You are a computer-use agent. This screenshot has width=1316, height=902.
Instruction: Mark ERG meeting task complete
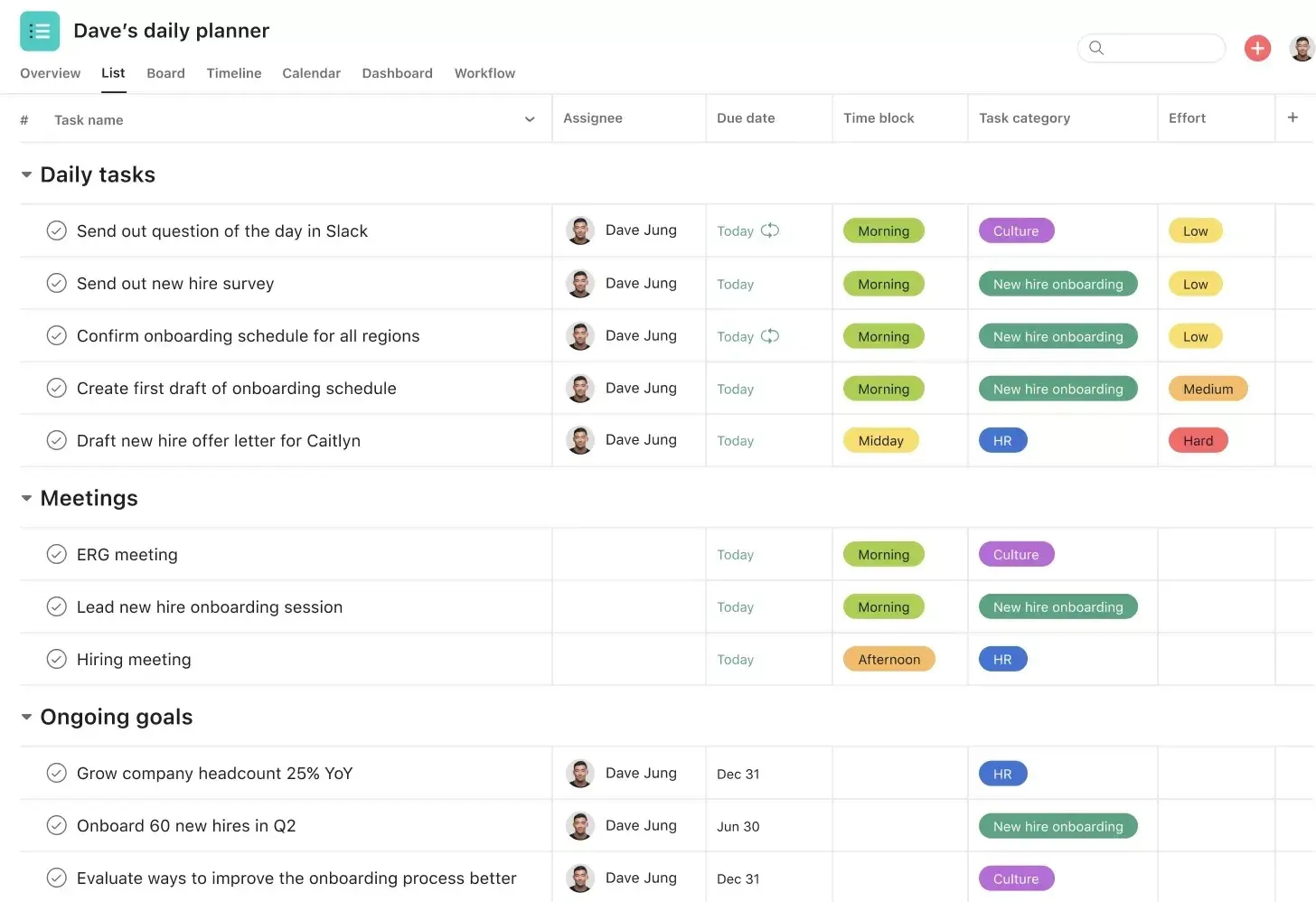(56, 554)
